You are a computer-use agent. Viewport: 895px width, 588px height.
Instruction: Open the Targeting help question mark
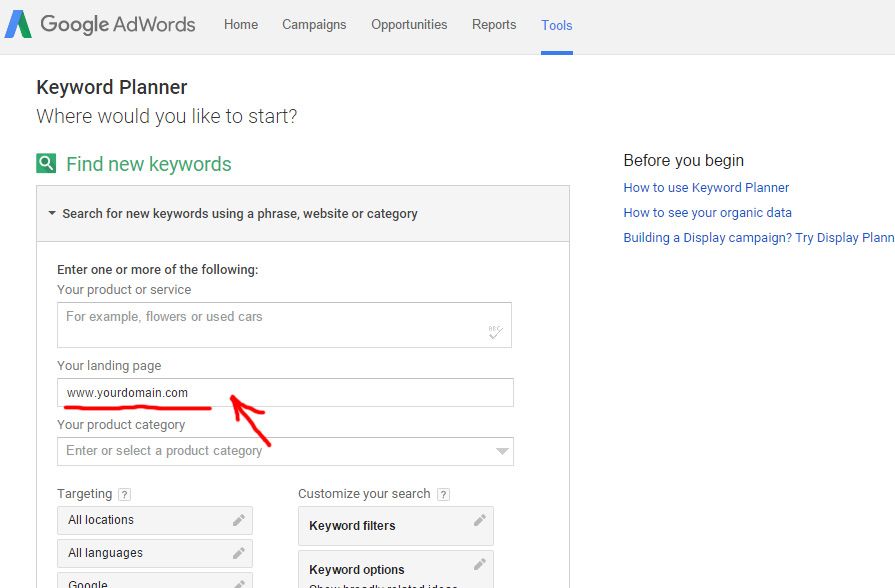[x=124, y=494]
